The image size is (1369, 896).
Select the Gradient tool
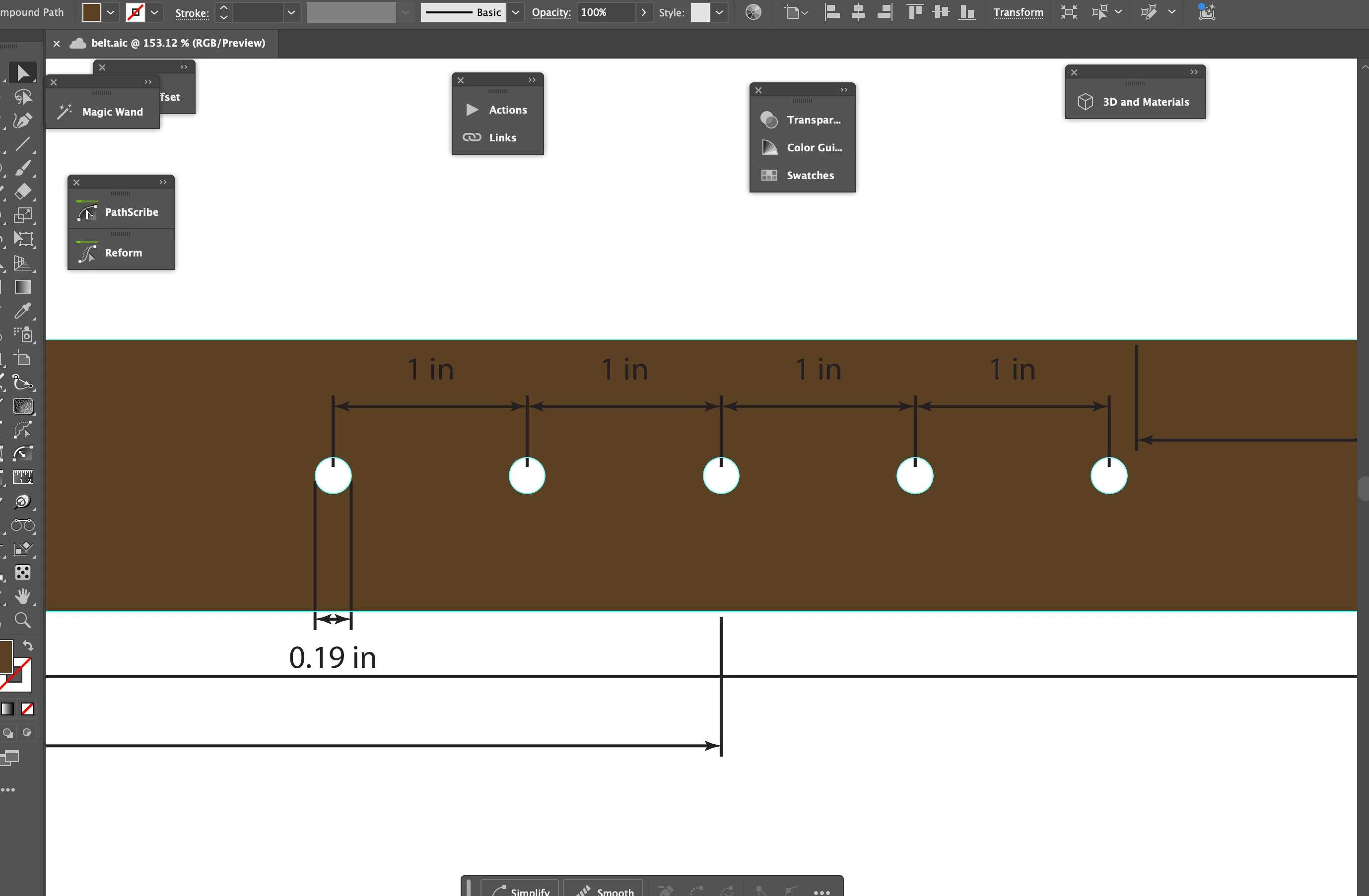(x=22, y=287)
